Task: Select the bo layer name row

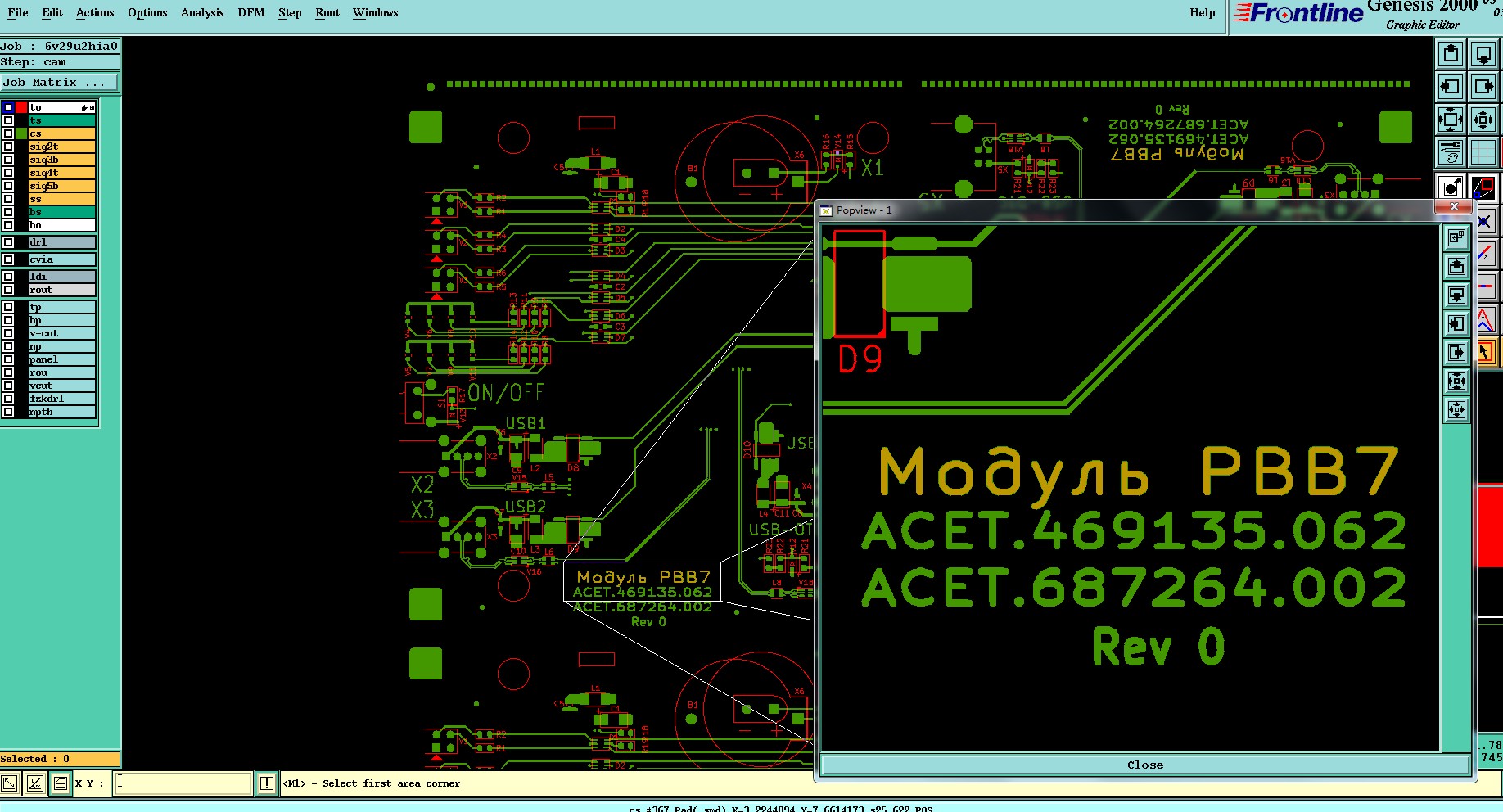Action: click(62, 225)
